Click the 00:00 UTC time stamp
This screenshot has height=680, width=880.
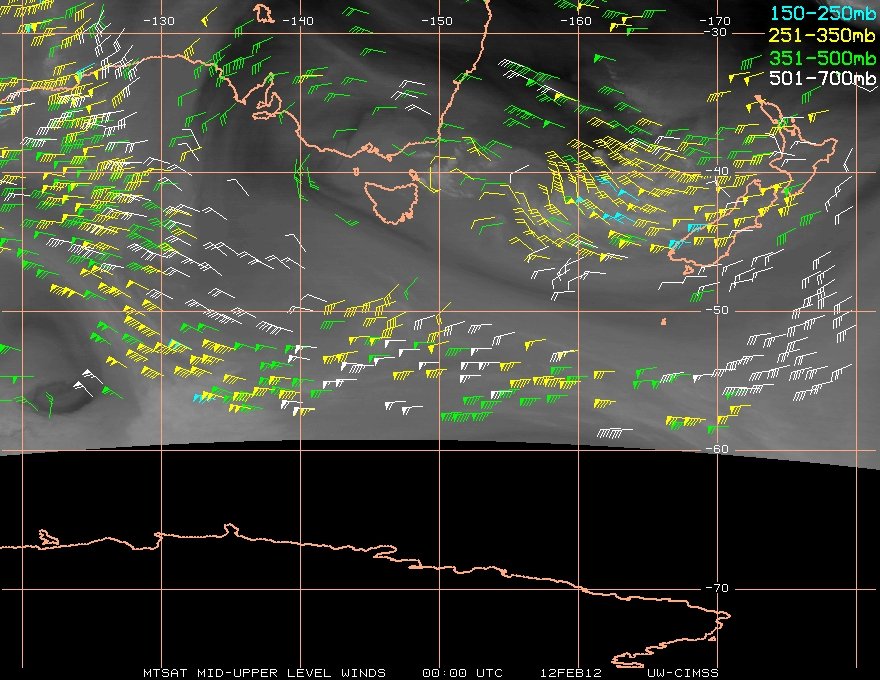click(x=462, y=673)
